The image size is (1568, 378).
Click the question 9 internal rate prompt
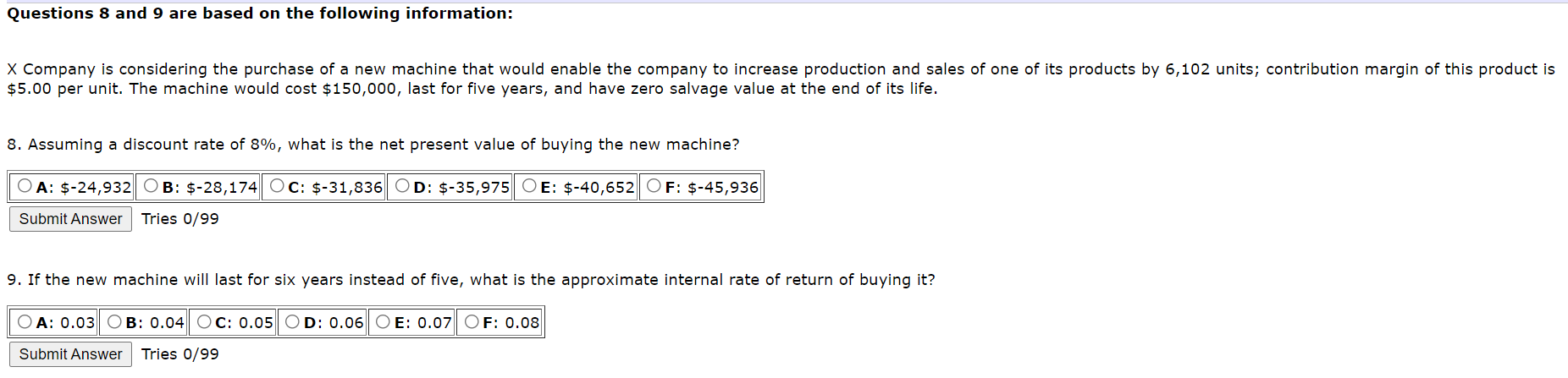[x=471, y=280]
